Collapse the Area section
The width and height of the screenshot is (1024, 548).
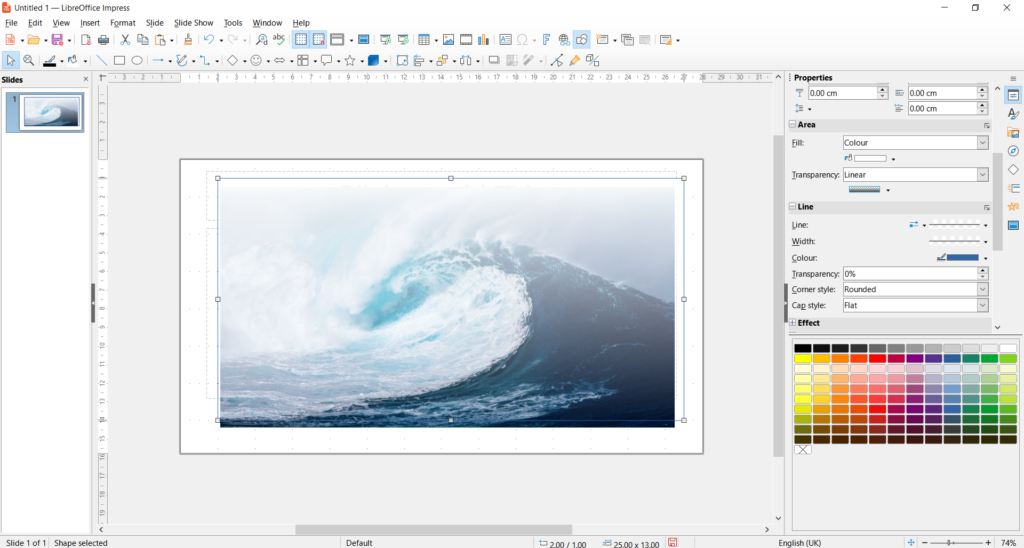click(x=793, y=125)
